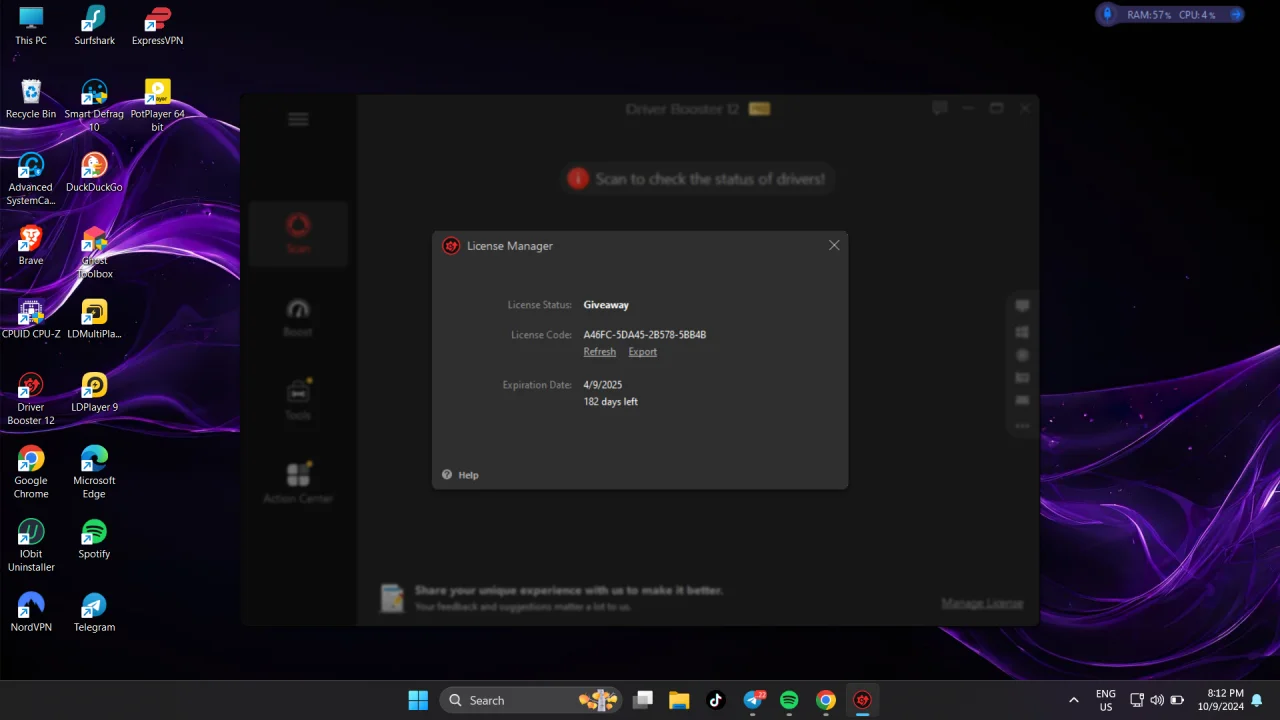The image size is (1280, 720).
Task: Select the Google Chrome desktop shortcut
Action: click(31, 472)
